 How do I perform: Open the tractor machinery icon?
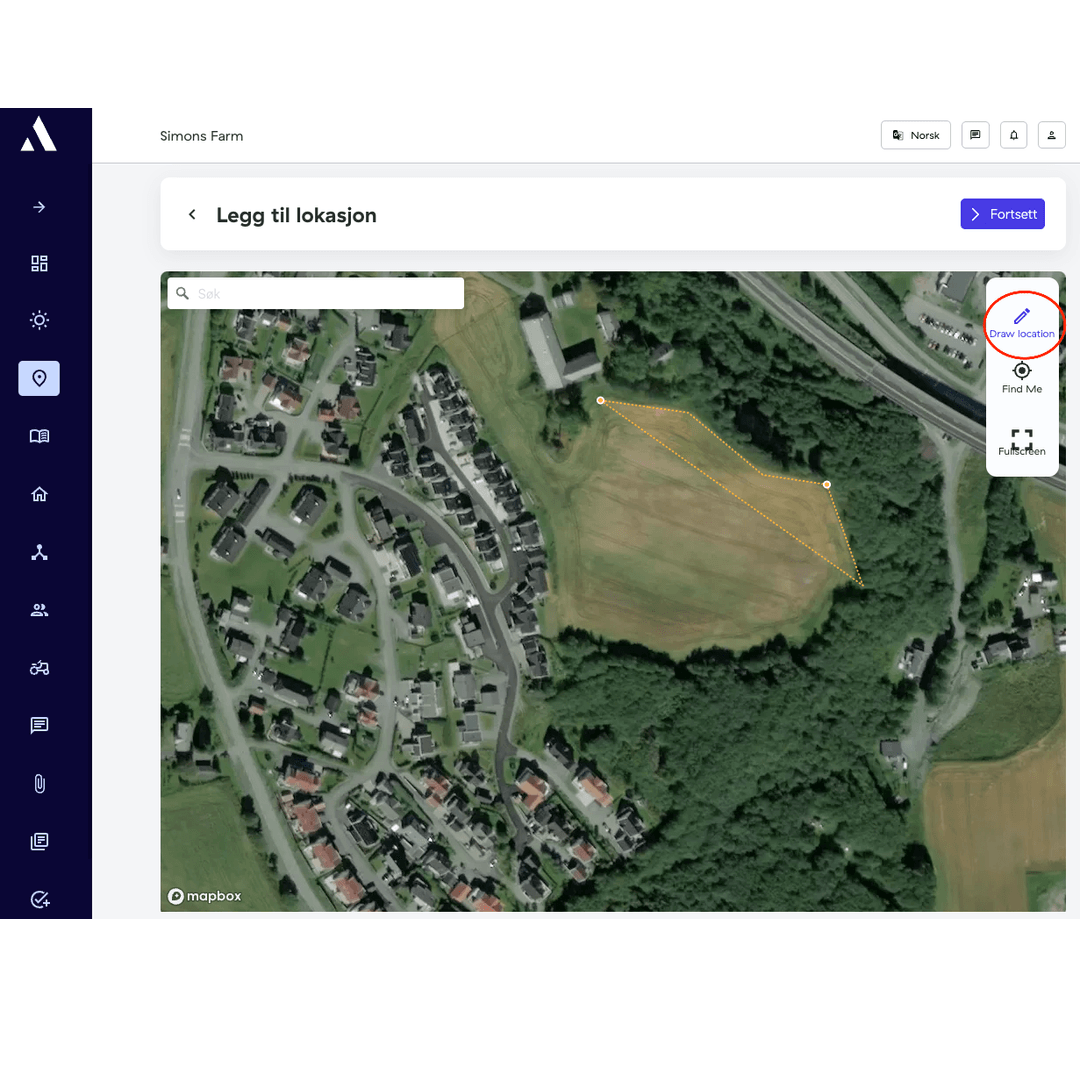click(x=39, y=667)
